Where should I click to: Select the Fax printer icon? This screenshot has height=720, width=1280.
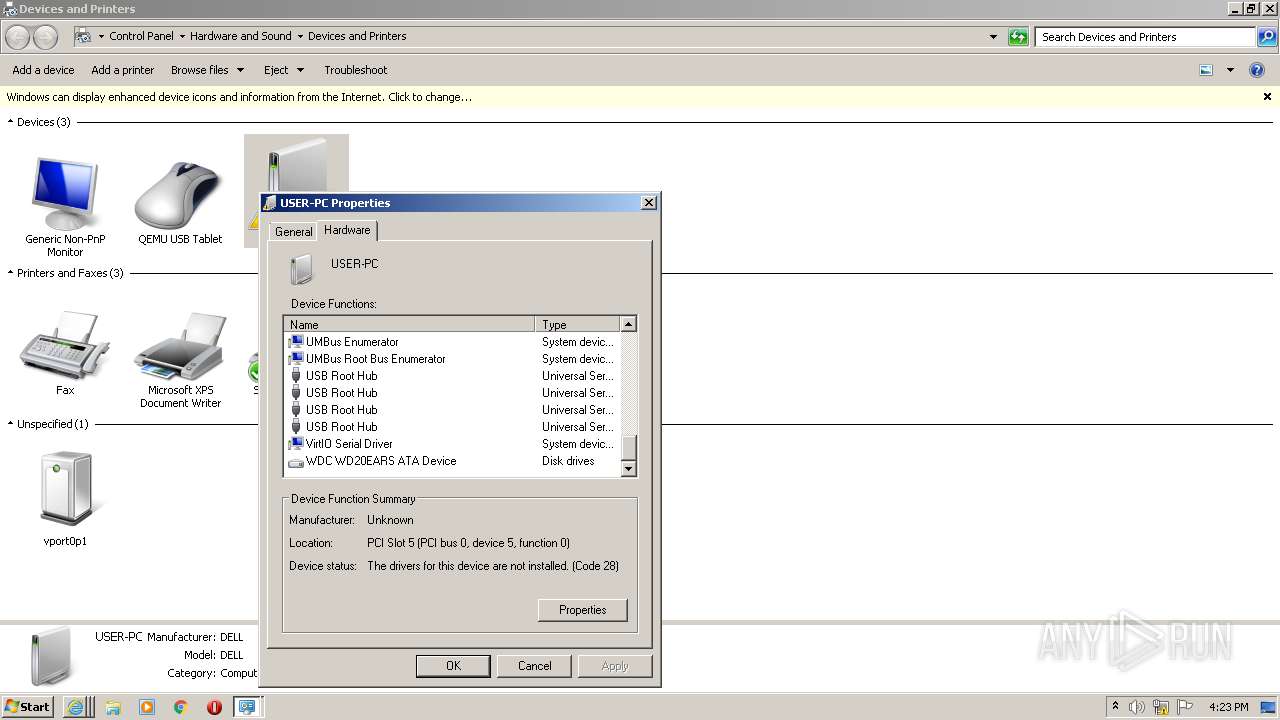click(65, 345)
